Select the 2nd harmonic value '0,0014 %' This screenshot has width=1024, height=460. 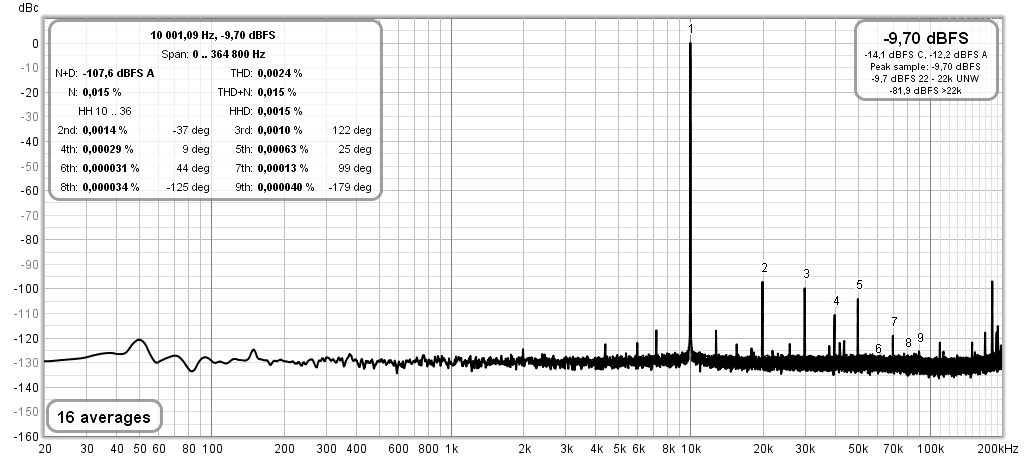pos(104,130)
